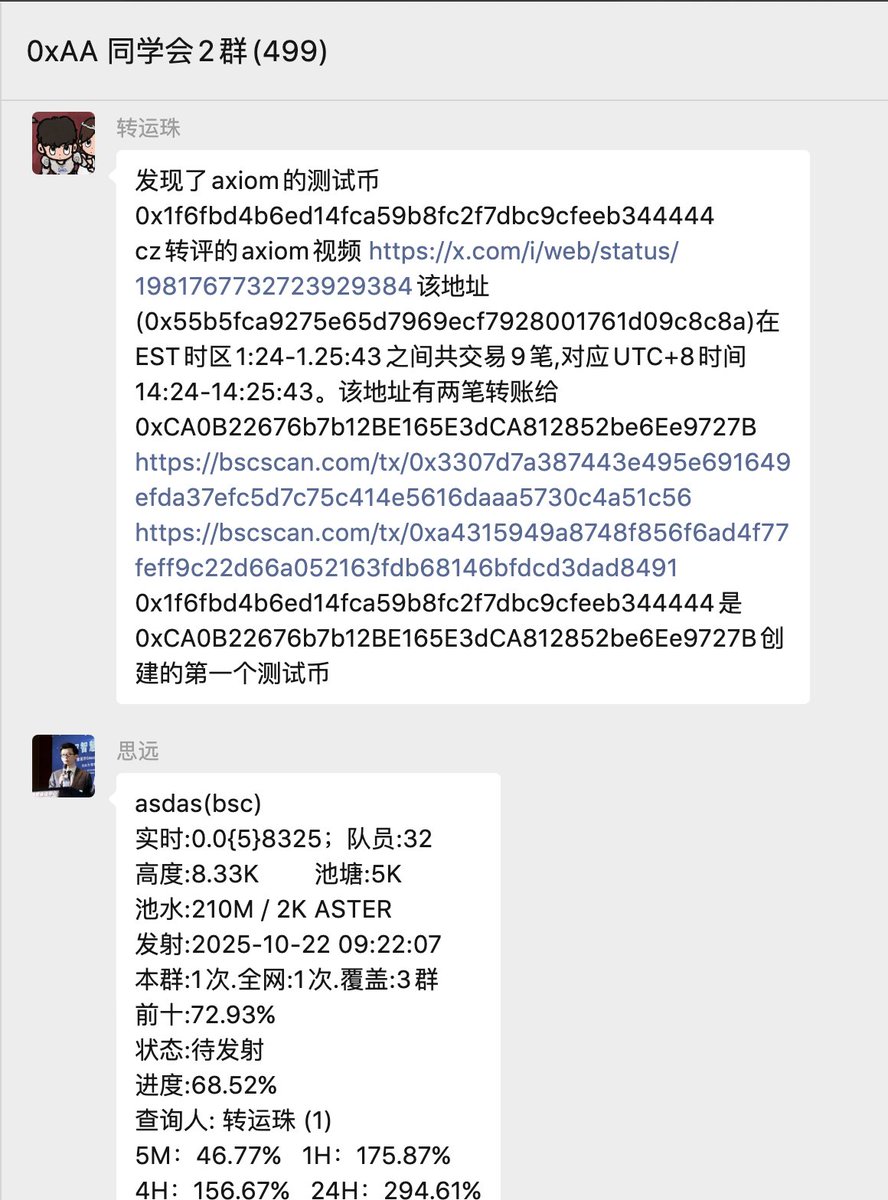
Task: Click the first 0x1f6fbd4b6ed14fca test coin address
Action: (424, 216)
